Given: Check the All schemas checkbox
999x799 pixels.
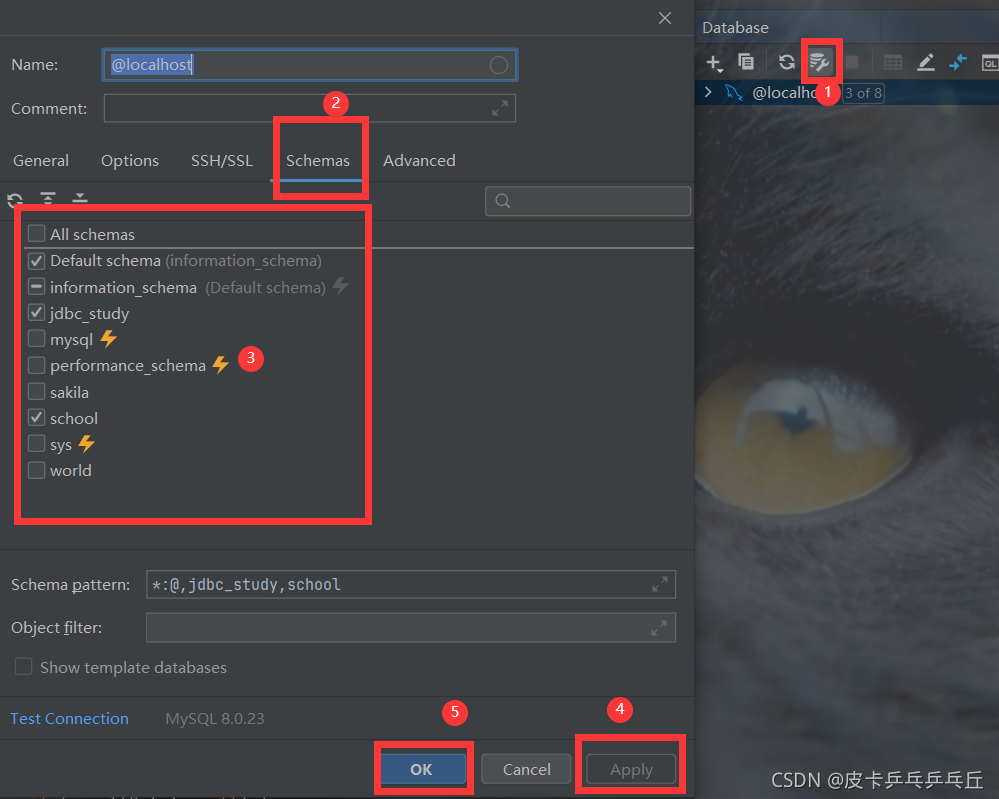Looking at the screenshot, I should (x=36, y=234).
